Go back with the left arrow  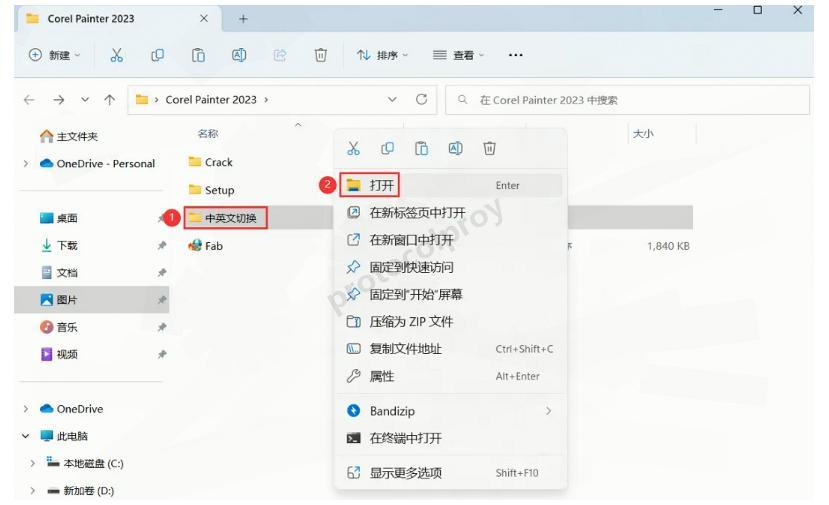coord(29,99)
